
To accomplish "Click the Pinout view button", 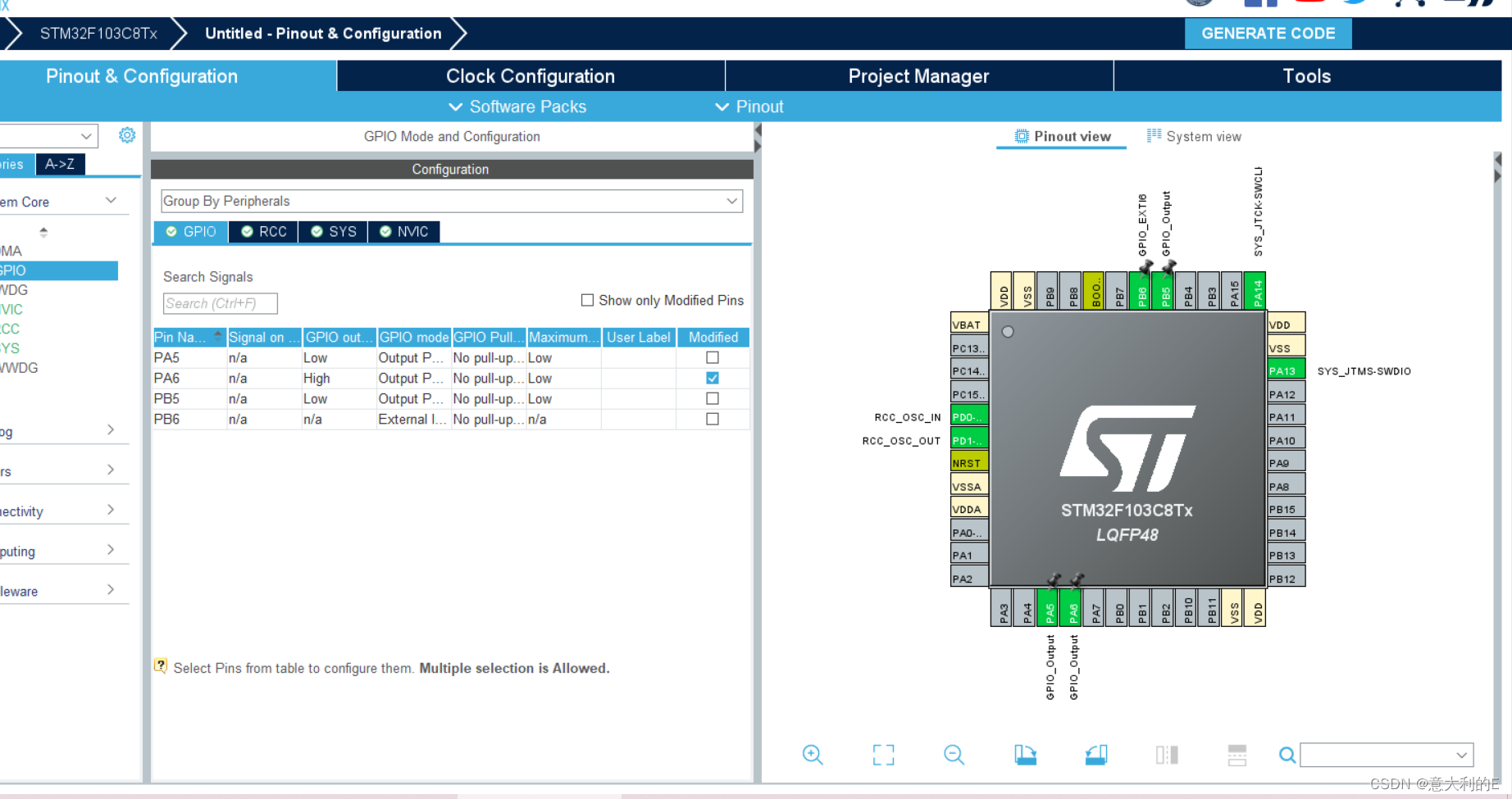I will click(1063, 136).
